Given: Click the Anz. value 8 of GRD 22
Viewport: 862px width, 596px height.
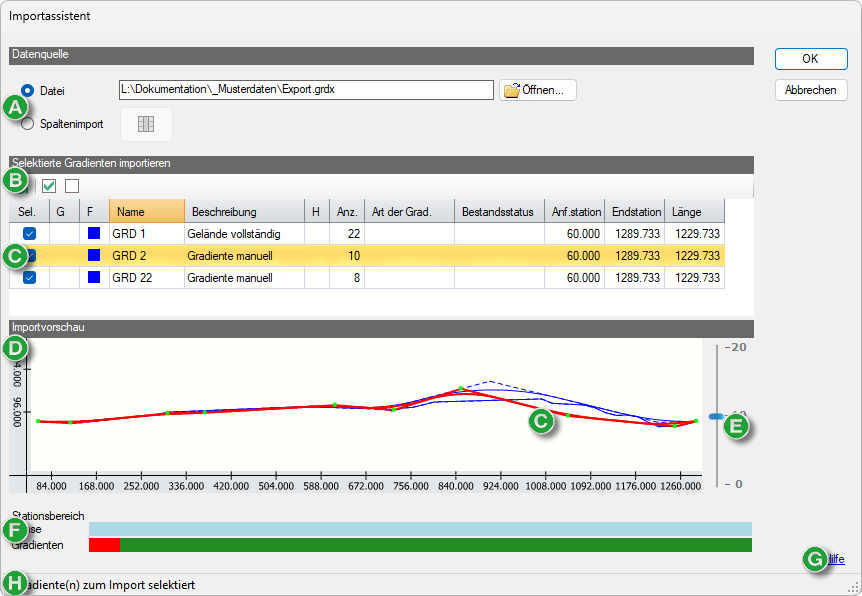Looking at the screenshot, I should 347,278.
